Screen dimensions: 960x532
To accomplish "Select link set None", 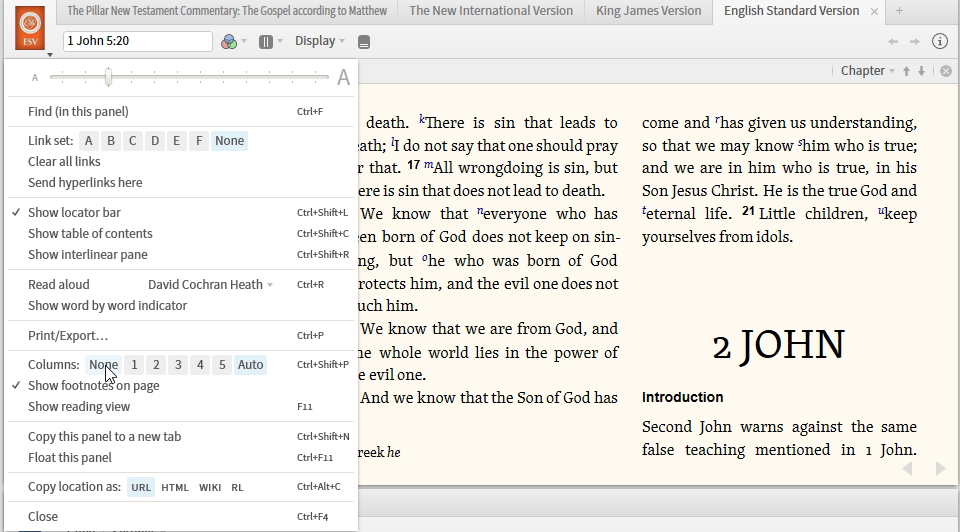I will 230,141.
